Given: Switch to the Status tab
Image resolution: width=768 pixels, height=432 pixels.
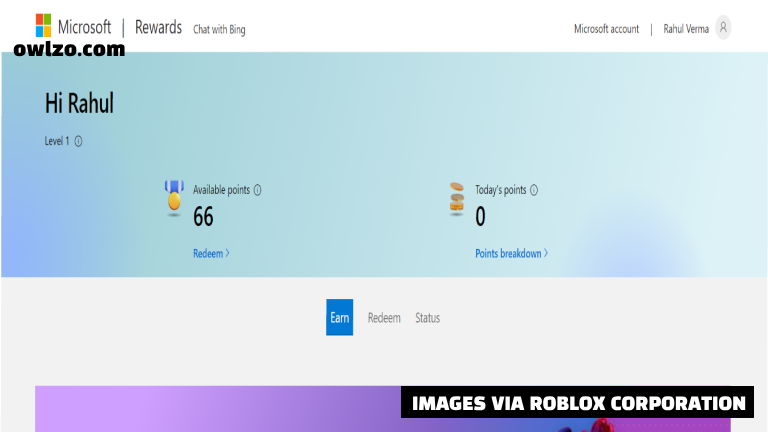Looking at the screenshot, I should pyautogui.click(x=428, y=318).
